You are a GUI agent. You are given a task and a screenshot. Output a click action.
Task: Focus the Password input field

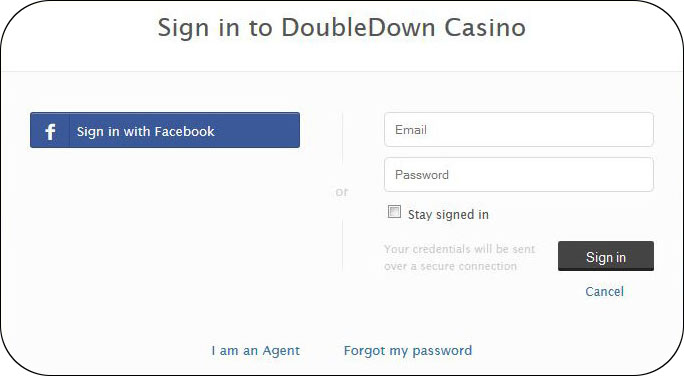(x=519, y=174)
